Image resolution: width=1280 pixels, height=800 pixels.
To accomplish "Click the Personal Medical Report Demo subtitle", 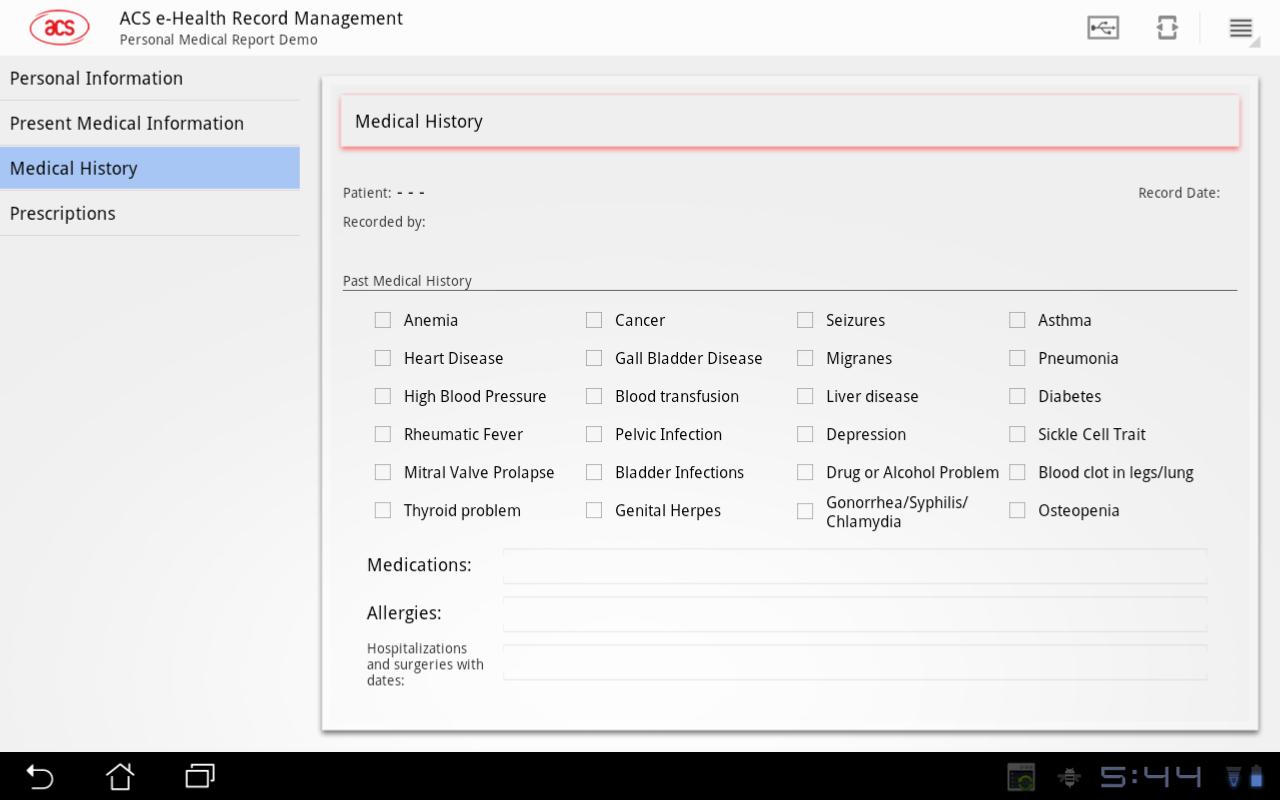I will tap(218, 40).
